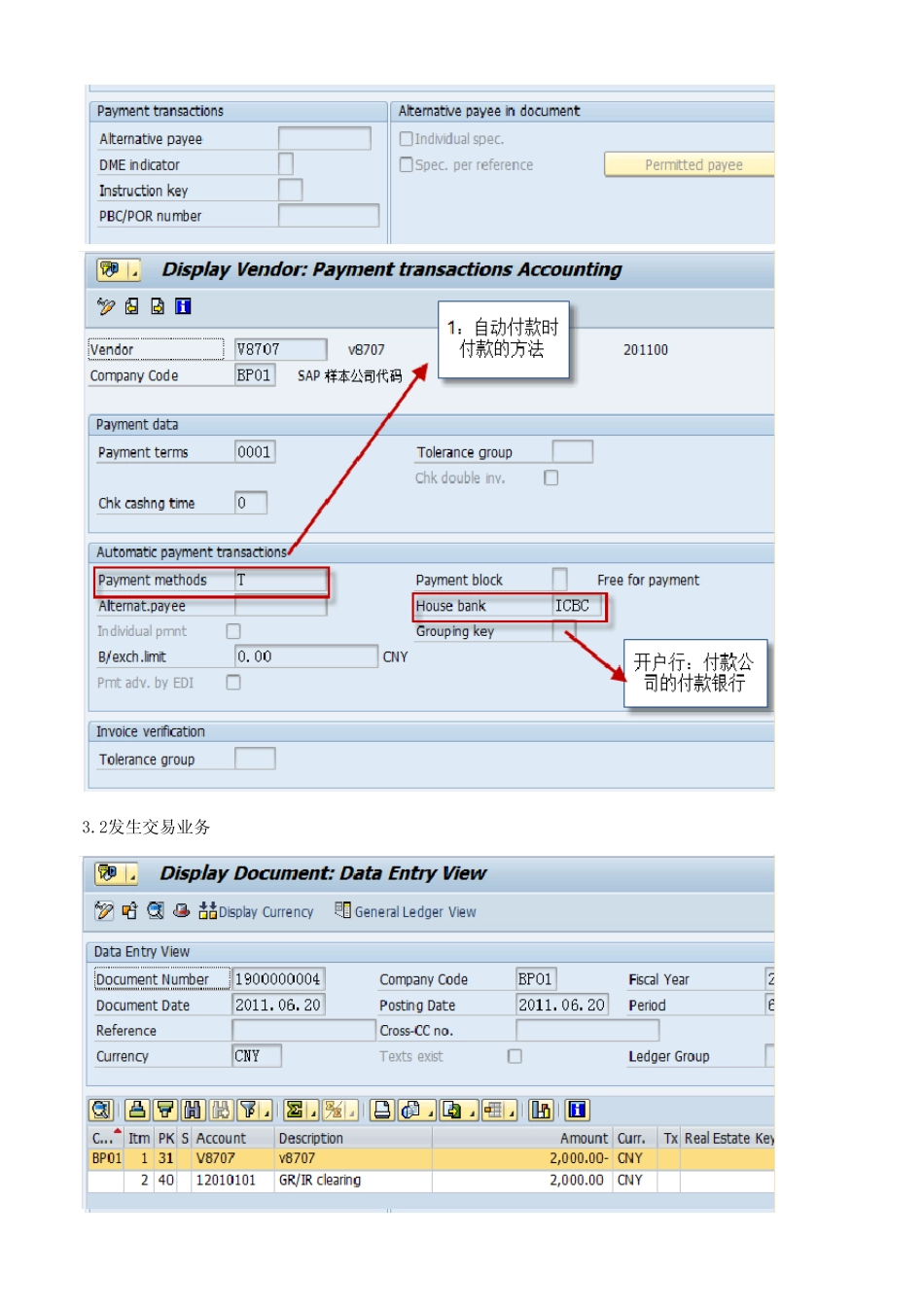Open dropdown arrow next to the Layout icon
Viewport: 924px width, 1308px height.
pyautogui.click(x=512, y=1111)
